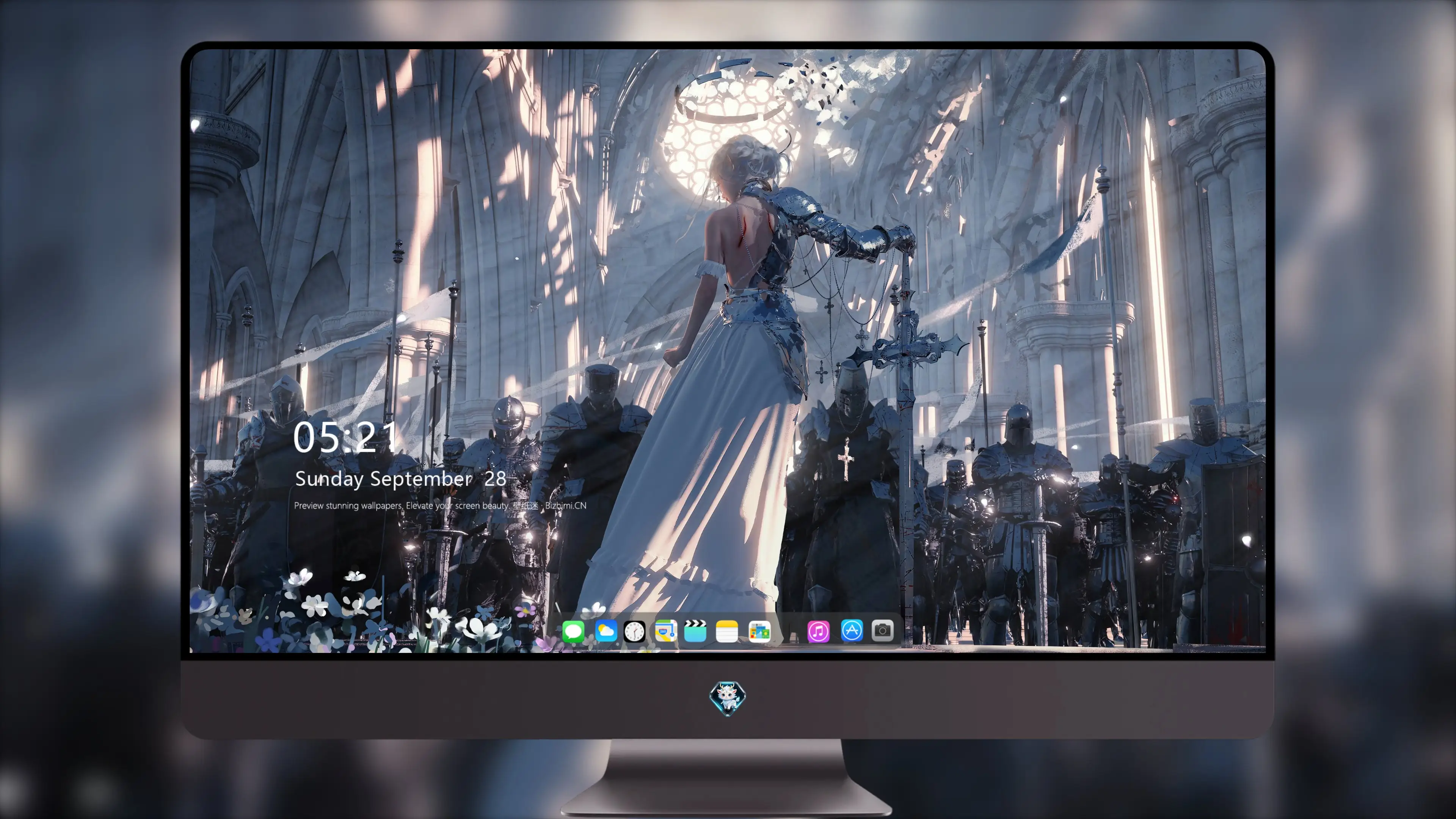Click the Bizhimi.CN tagline text

(440, 505)
